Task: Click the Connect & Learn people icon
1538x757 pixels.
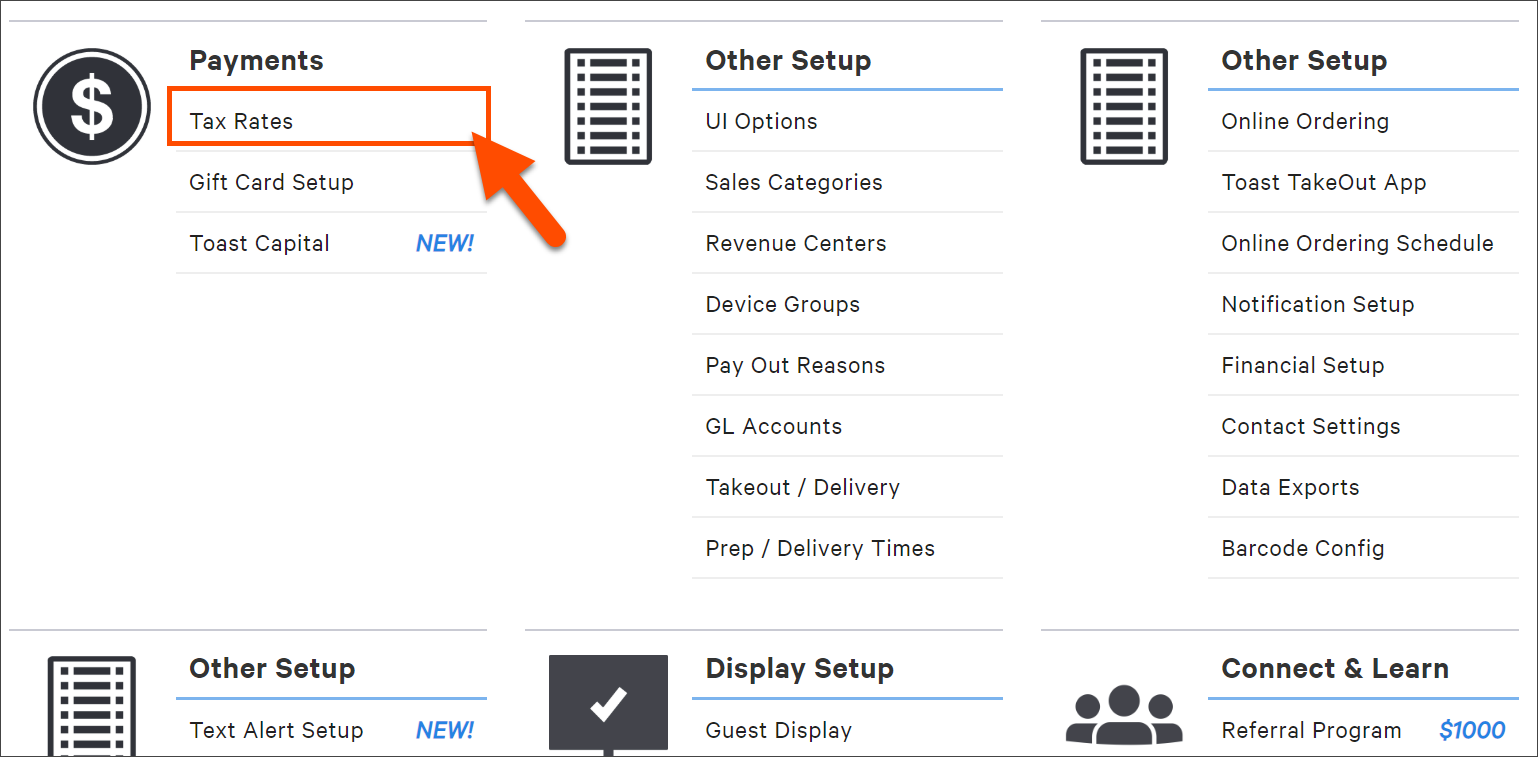Action: (x=1123, y=714)
